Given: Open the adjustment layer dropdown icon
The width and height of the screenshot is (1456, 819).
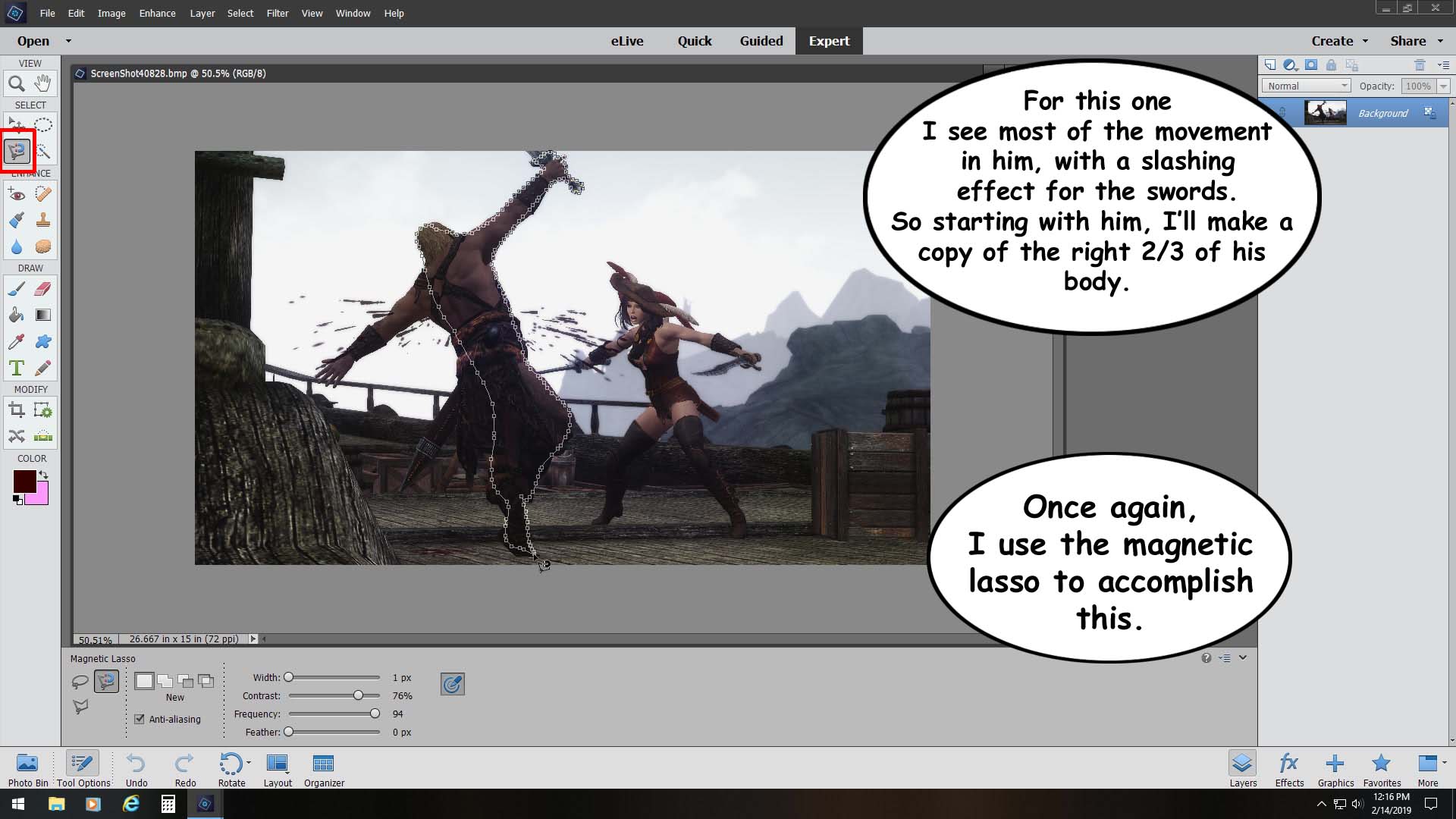Looking at the screenshot, I should click(1291, 65).
